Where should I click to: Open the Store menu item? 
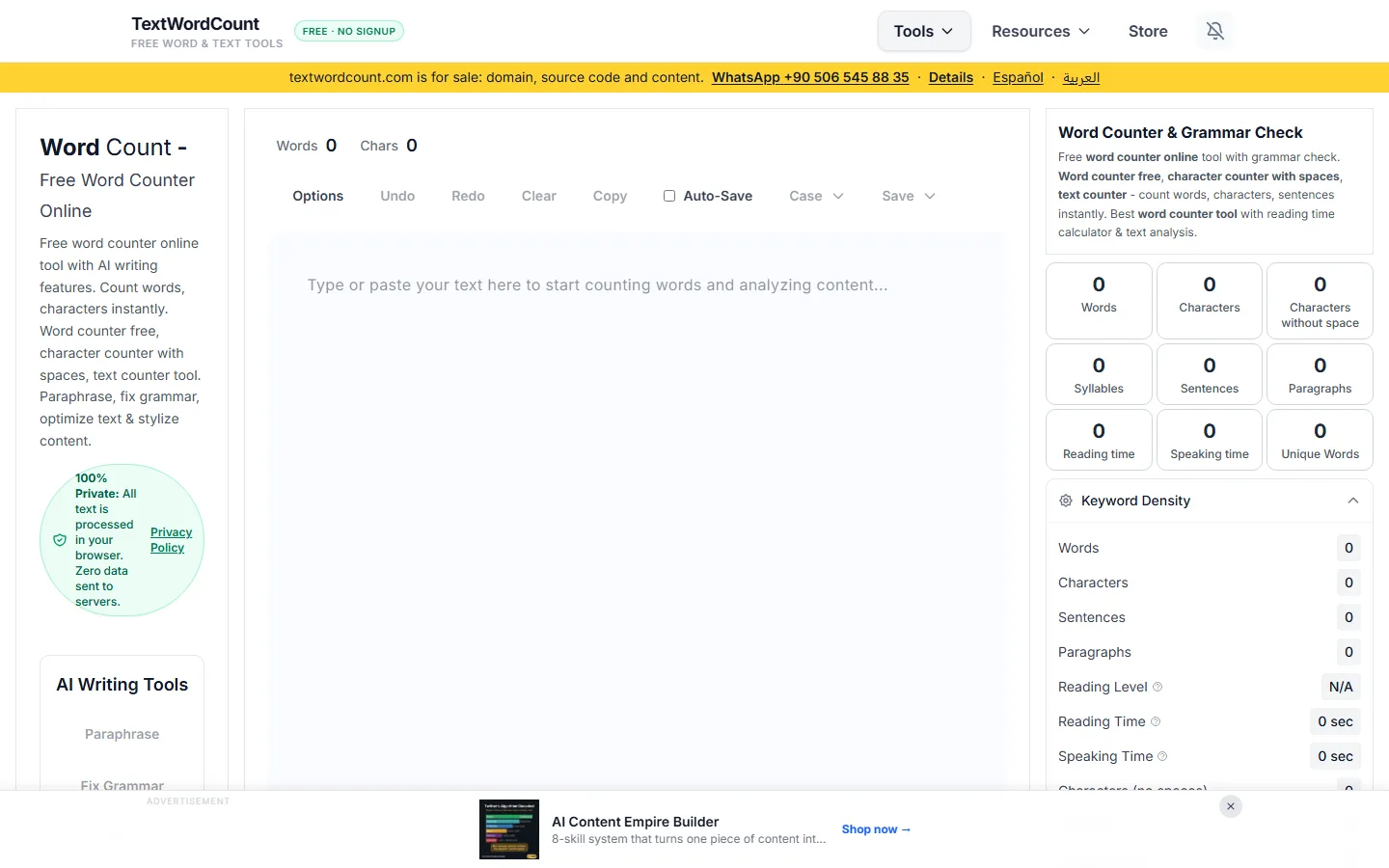(1148, 31)
